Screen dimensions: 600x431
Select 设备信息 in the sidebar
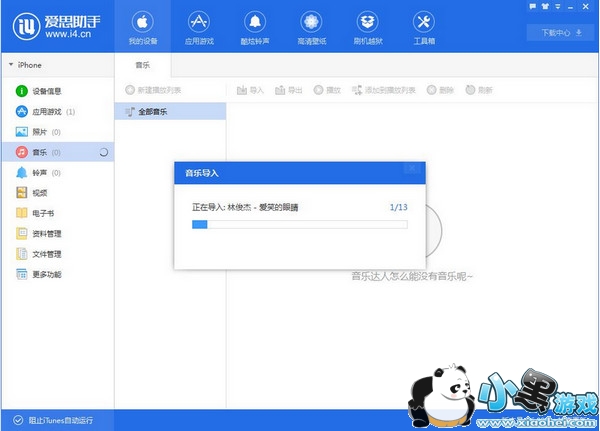pos(58,91)
